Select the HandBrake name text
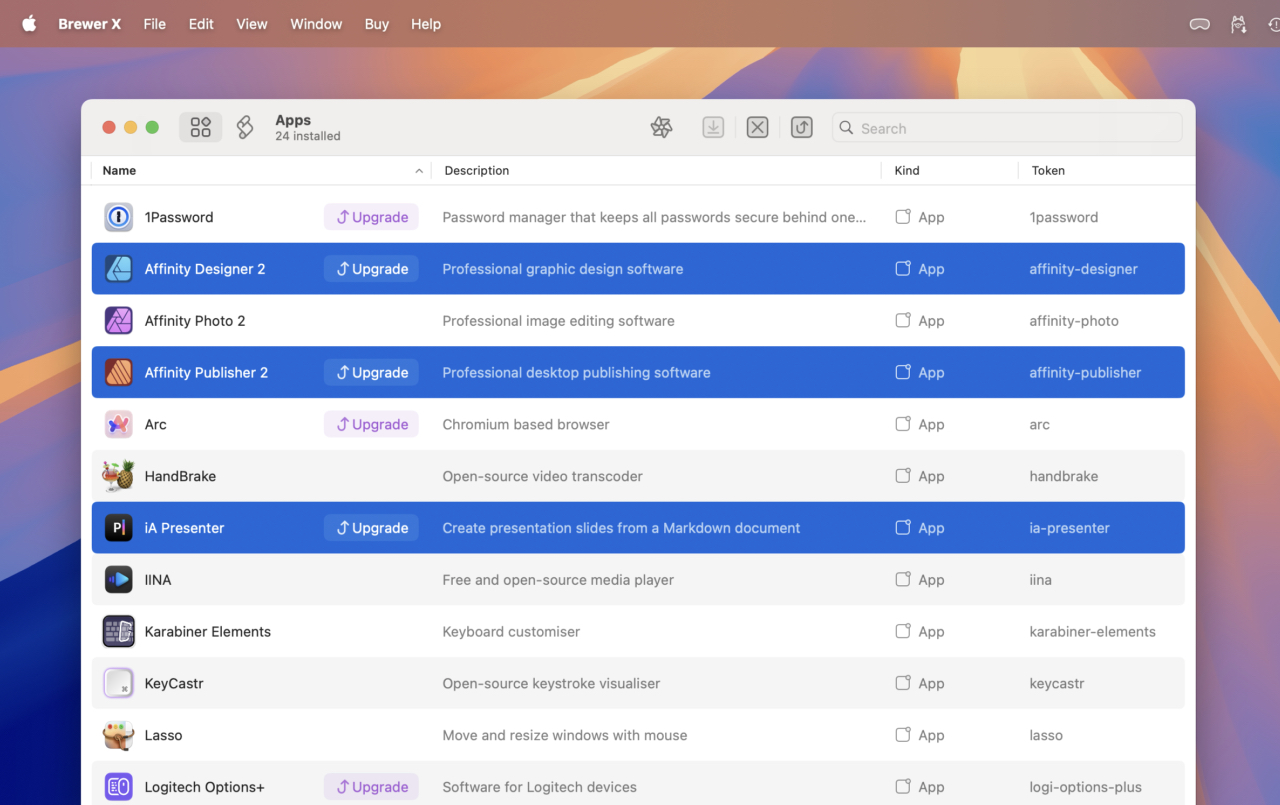Image resolution: width=1280 pixels, height=805 pixels. point(180,476)
